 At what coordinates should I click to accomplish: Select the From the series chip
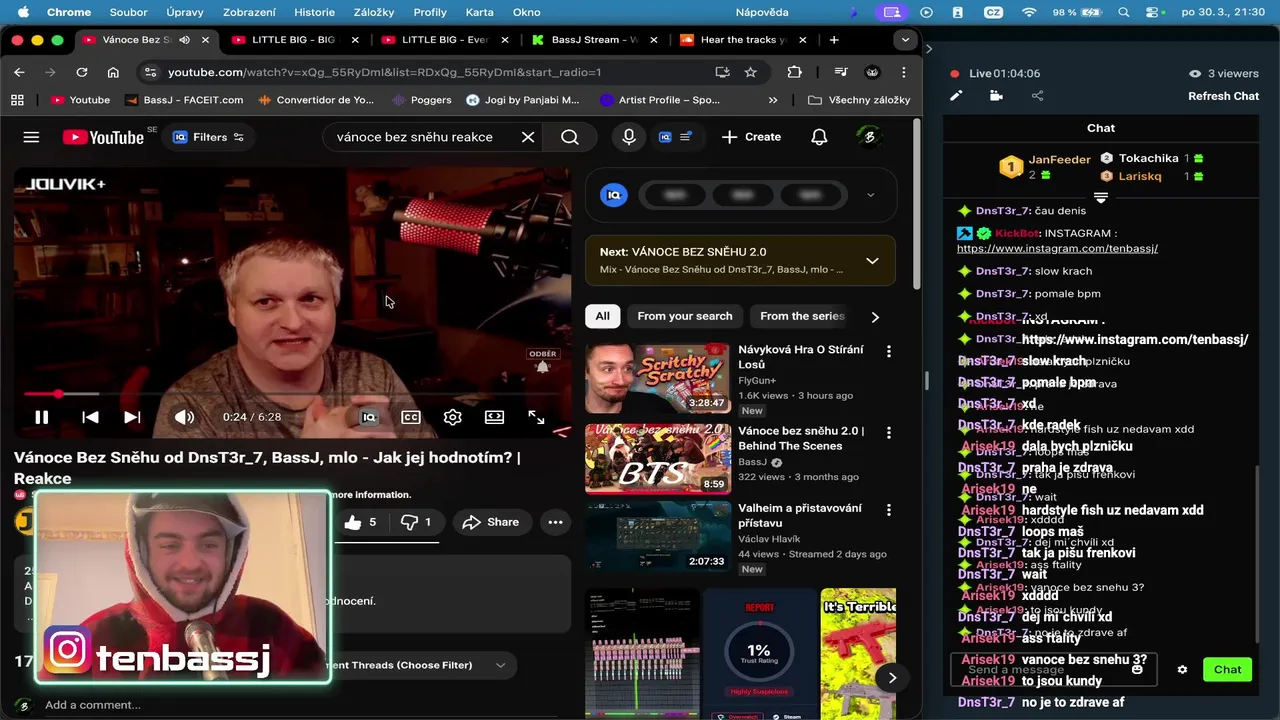coord(802,316)
